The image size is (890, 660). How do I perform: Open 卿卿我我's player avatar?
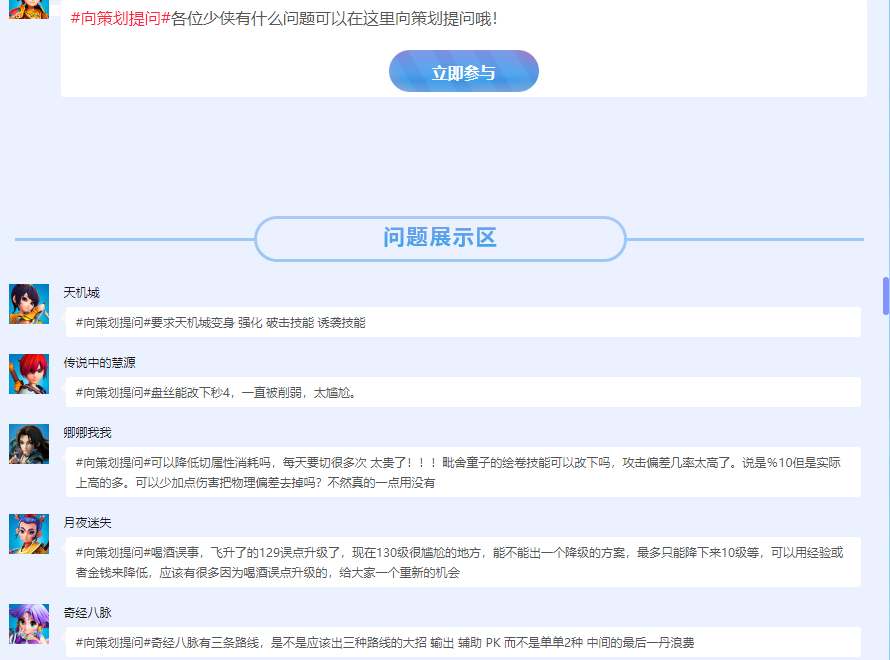29,444
